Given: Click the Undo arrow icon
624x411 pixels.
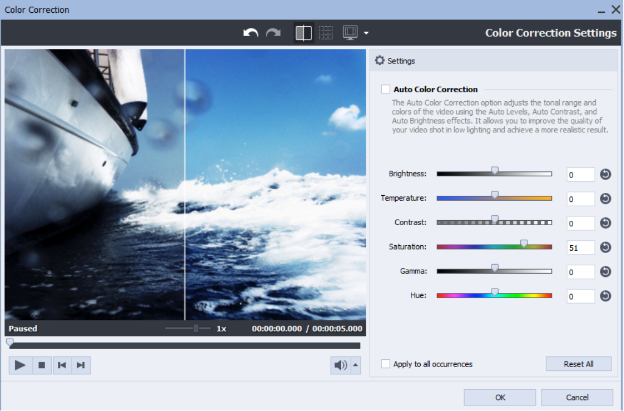Looking at the screenshot, I should coord(250,33).
